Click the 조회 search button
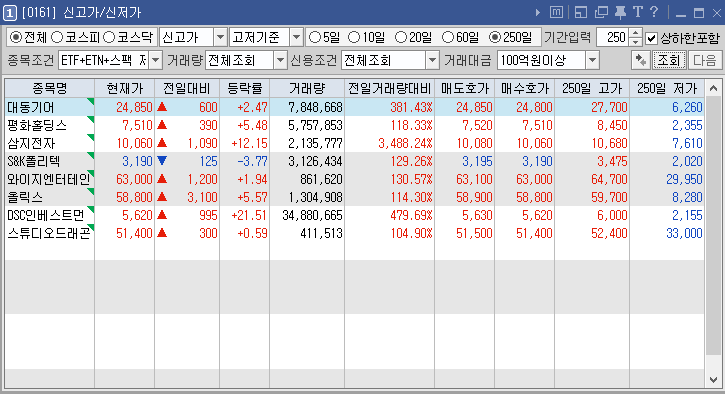This screenshot has width=725, height=394. tap(669, 60)
